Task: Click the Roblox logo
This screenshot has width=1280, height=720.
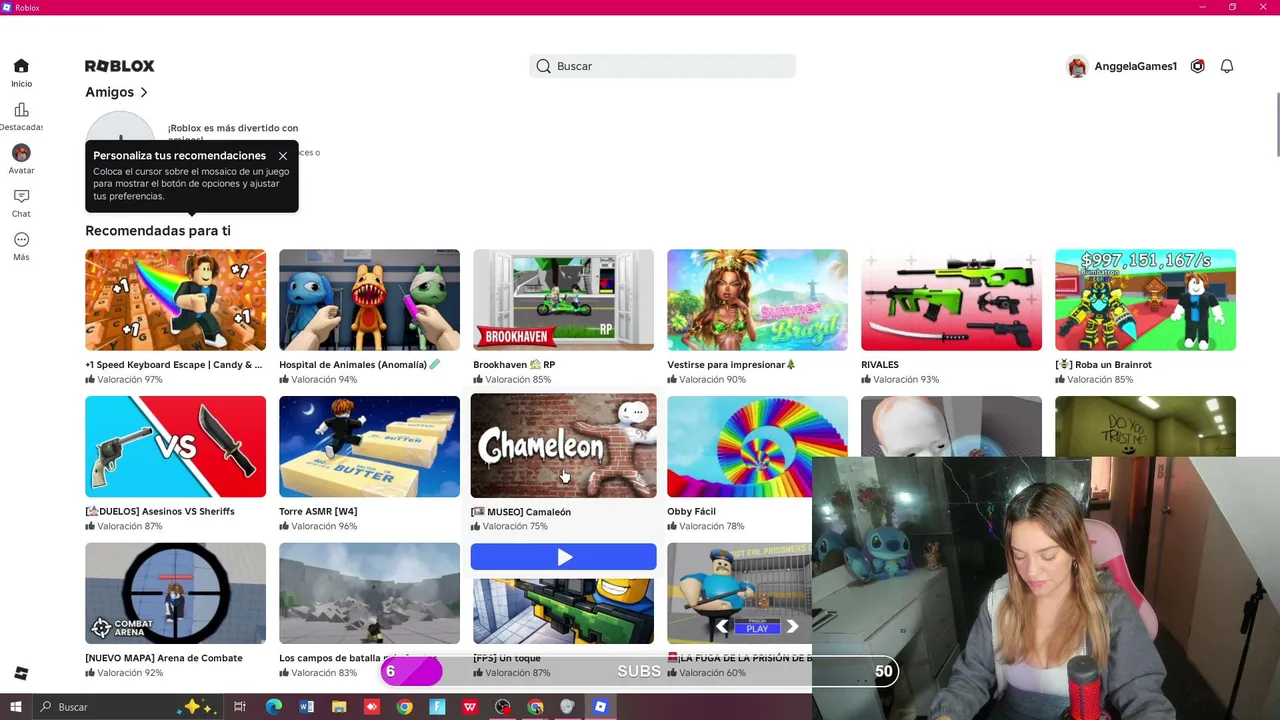Action: point(120,66)
